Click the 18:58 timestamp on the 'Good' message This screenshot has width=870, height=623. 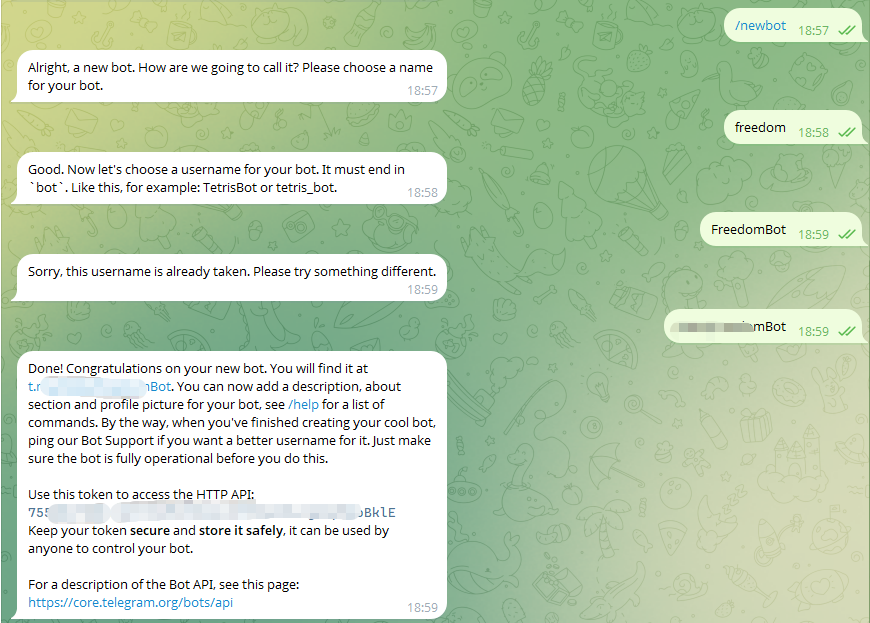point(422,192)
